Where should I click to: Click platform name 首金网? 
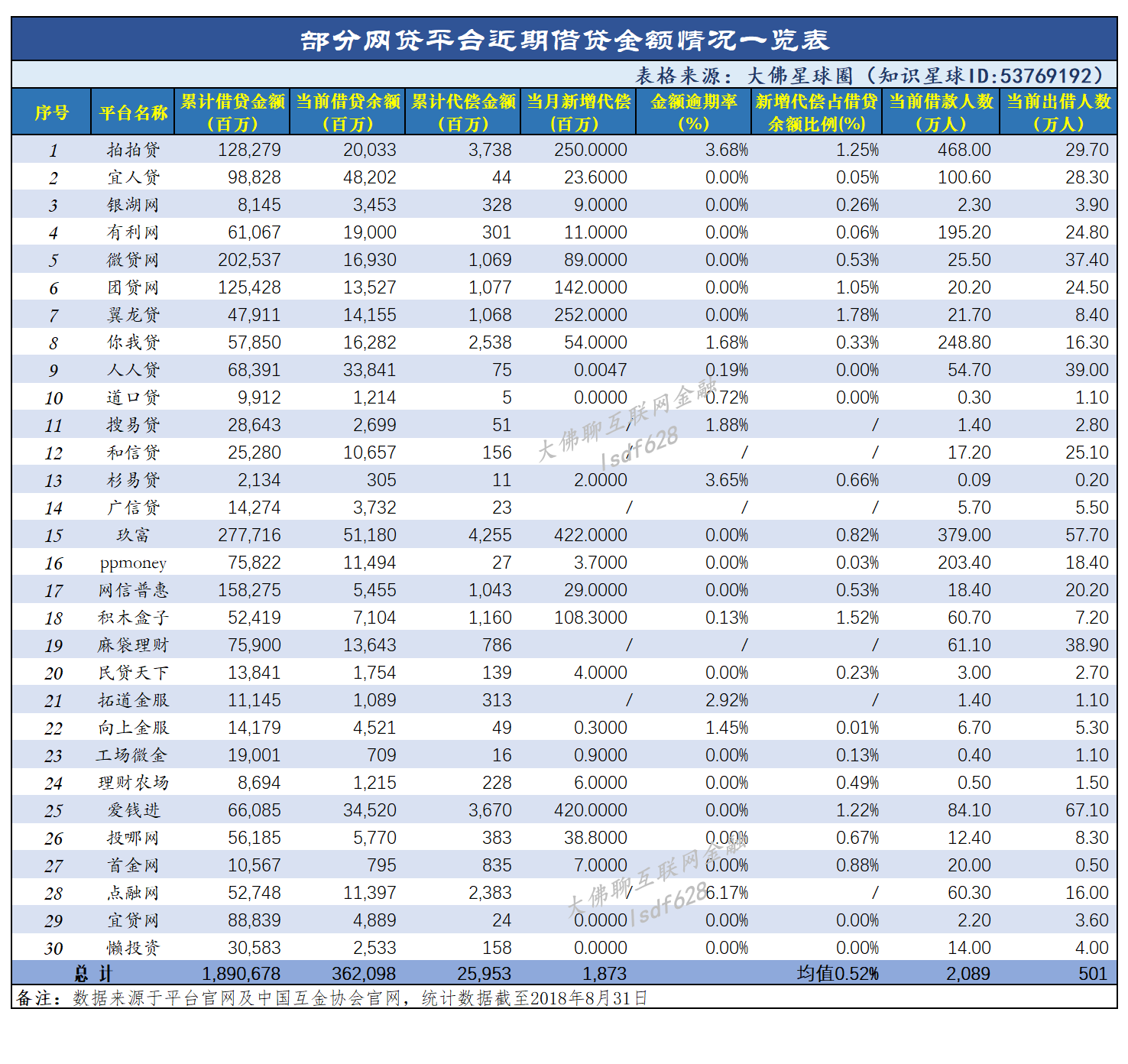point(133,865)
